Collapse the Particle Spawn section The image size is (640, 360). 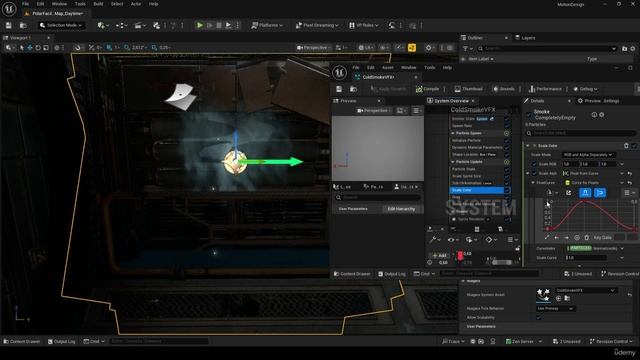coord(453,133)
